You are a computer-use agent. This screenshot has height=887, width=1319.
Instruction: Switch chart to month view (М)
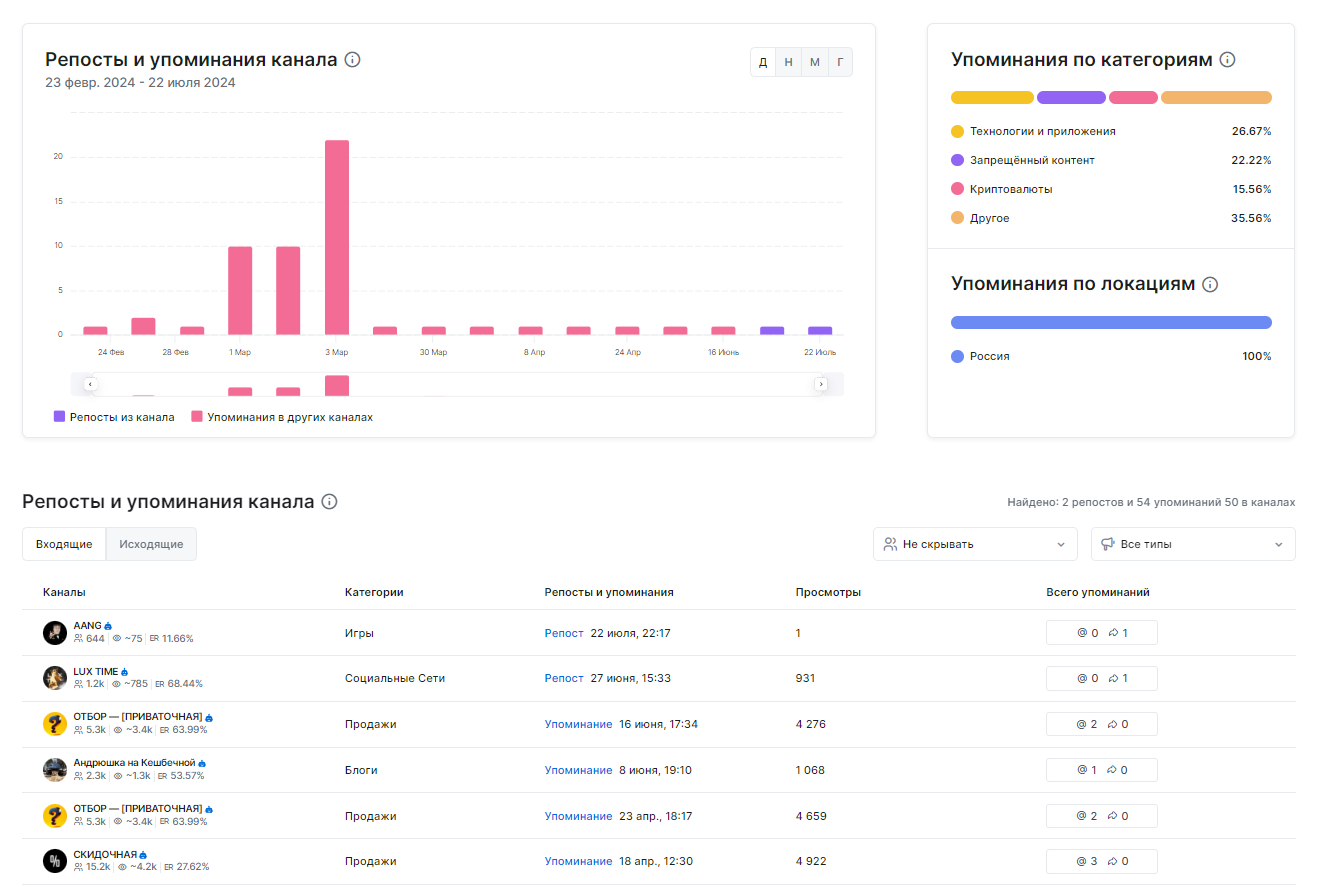[x=815, y=62]
